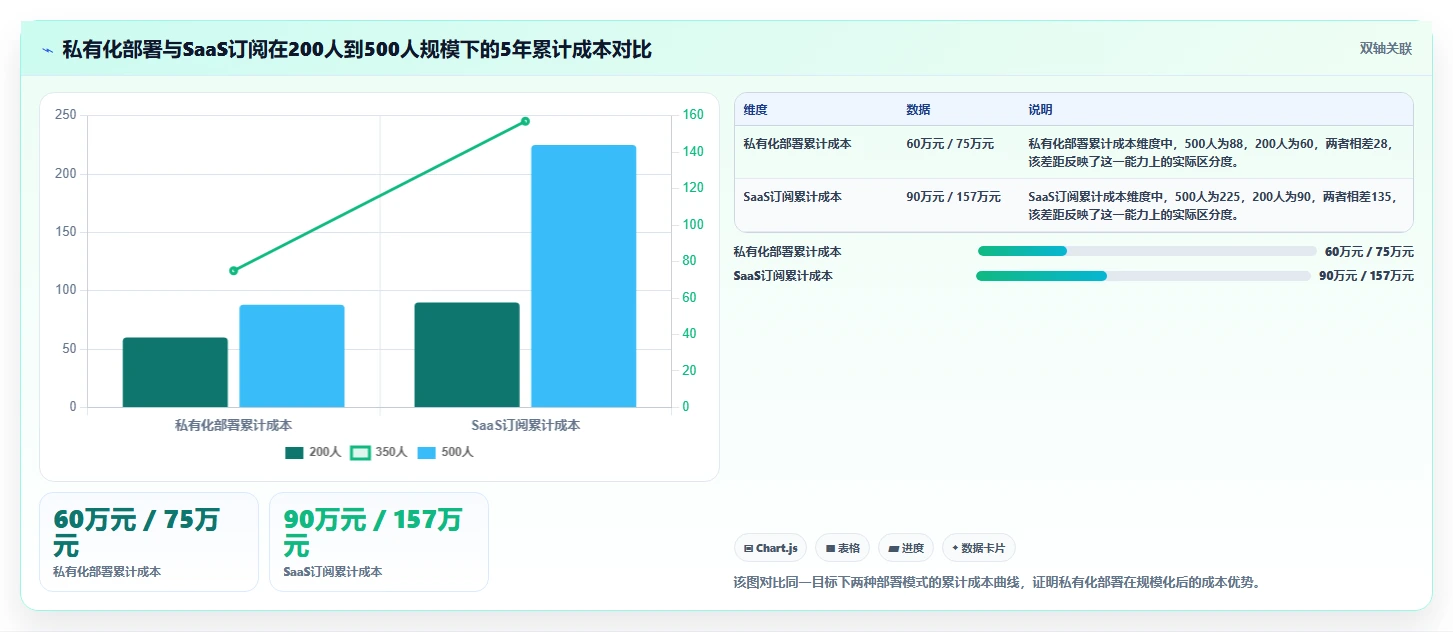Toggle the 500人 legend entry
This screenshot has width=1453, height=632.
[445, 452]
